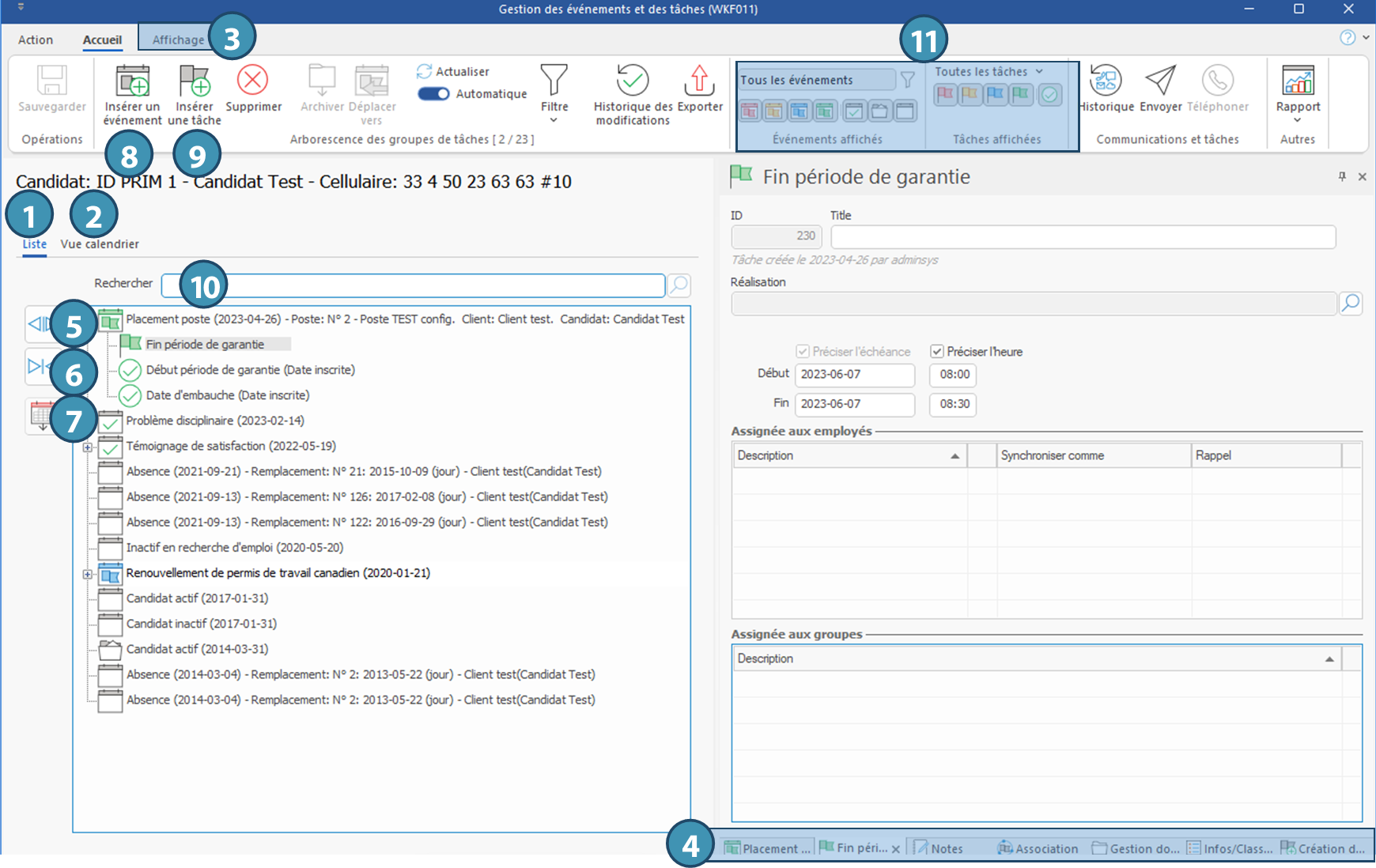1376x868 pixels.
Task: Click the Insérer un événement icon
Action: pyautogui.click(x=132, y=81)
